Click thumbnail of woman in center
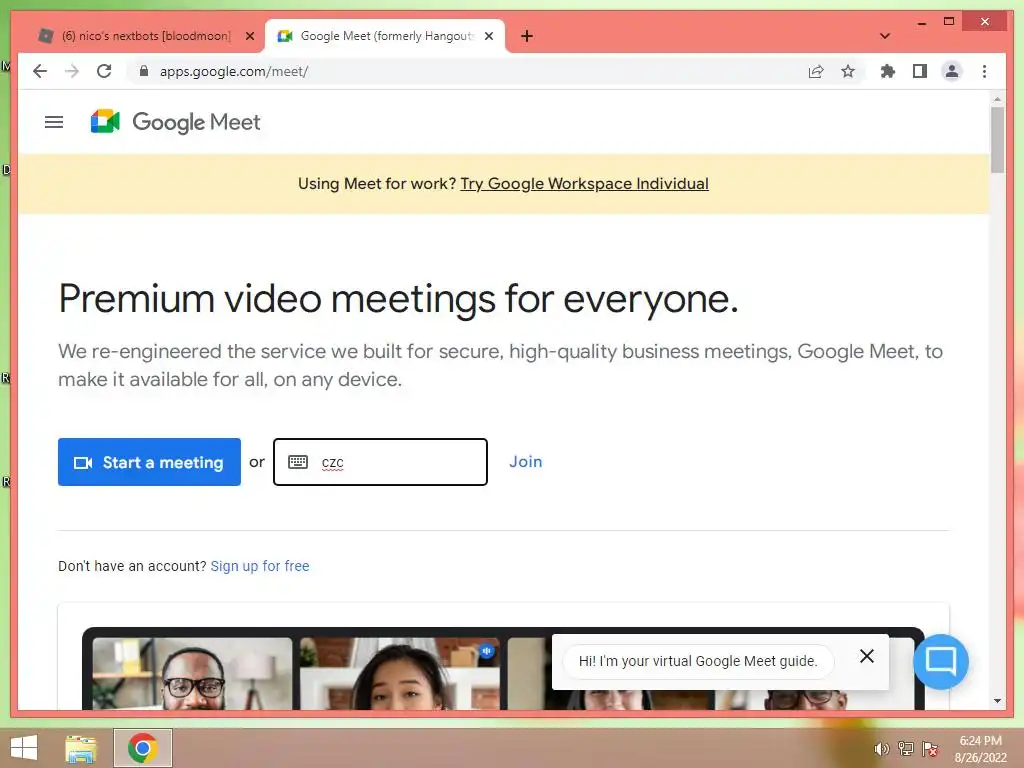The height and width of the screenshot is (768, 1024). pyautogui.click(x=400, y=674)
